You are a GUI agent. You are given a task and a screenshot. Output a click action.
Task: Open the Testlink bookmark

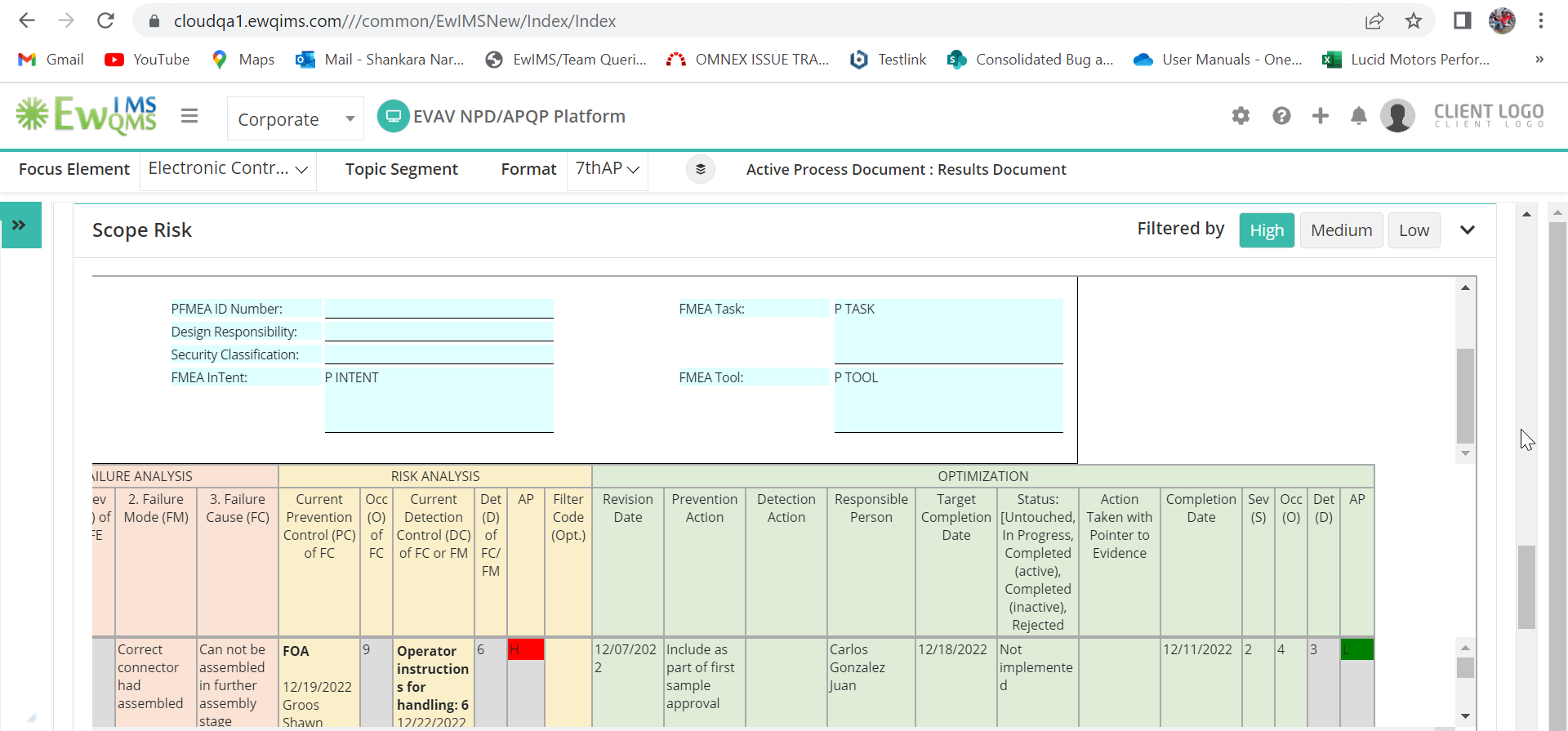coord(888,60)
